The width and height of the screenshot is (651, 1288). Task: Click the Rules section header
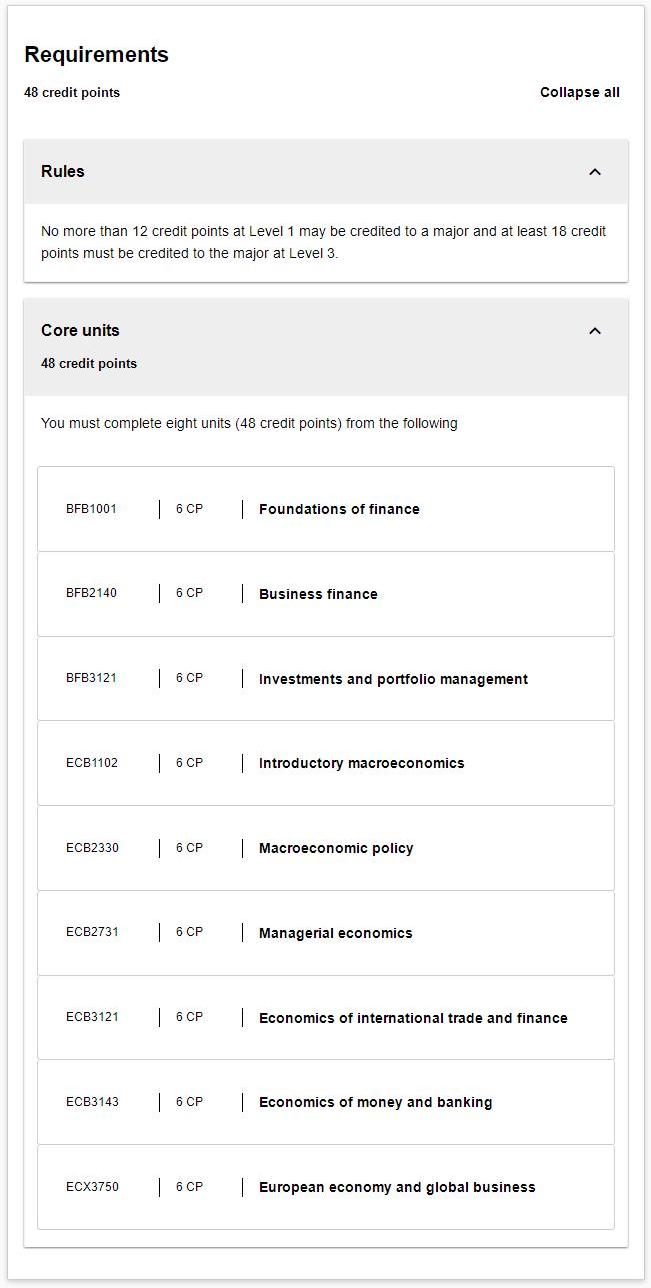326,172
